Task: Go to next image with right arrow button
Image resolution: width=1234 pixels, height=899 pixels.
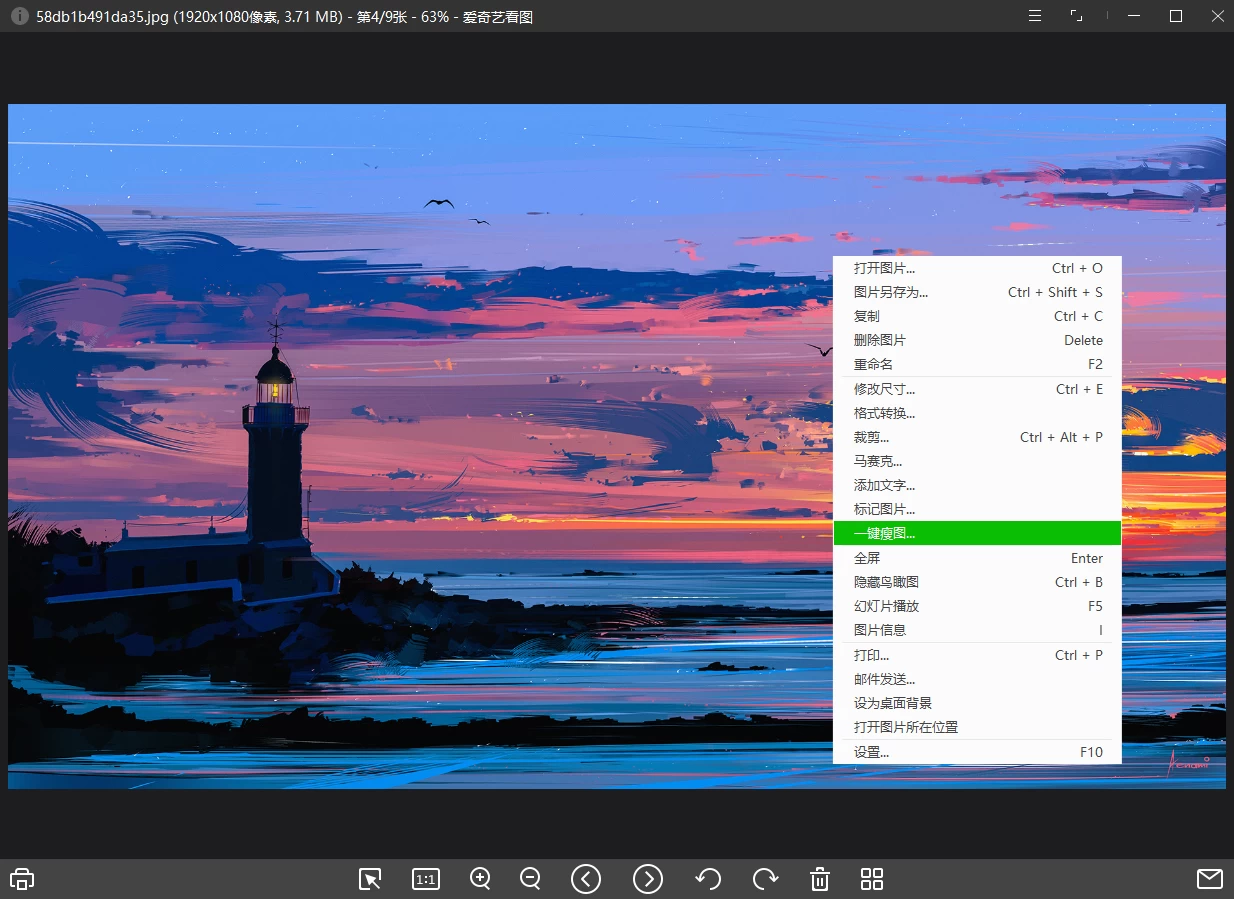Action: [x=648, y=878]
